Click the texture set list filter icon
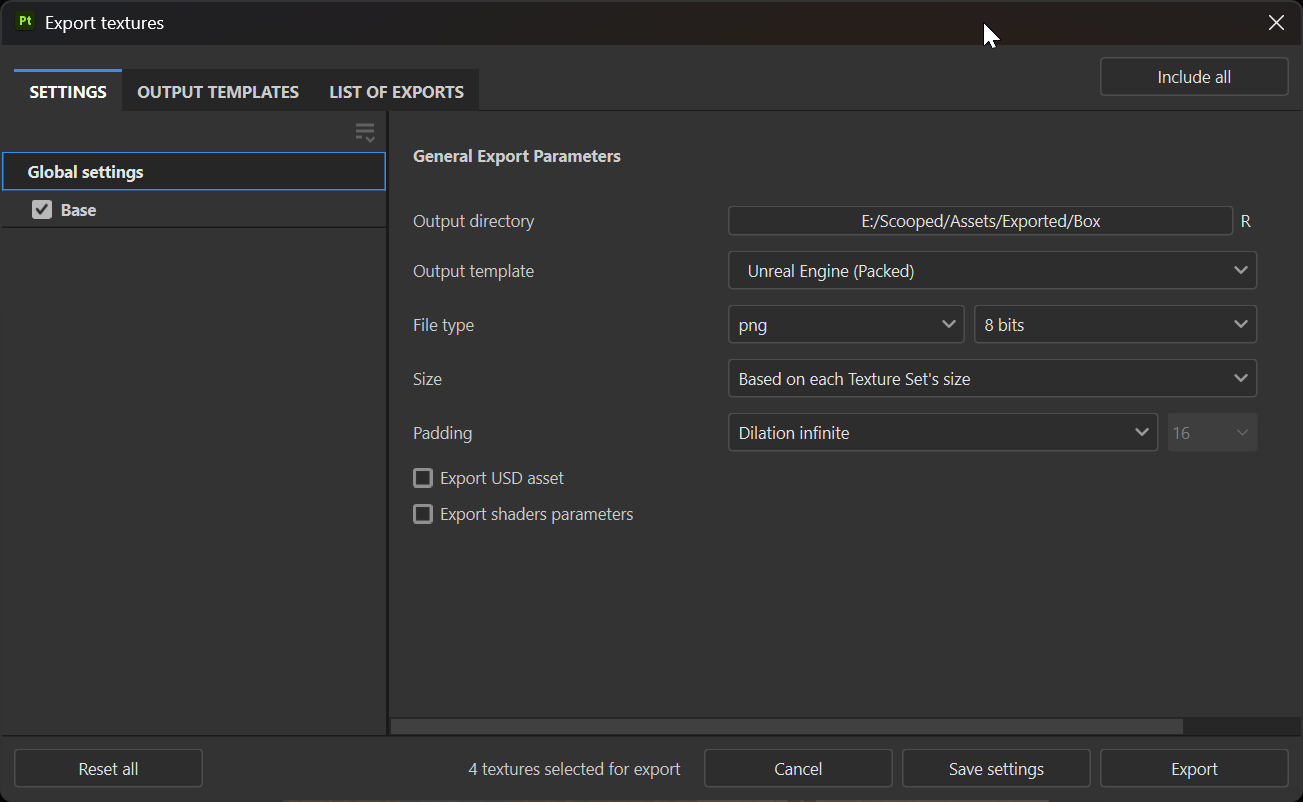Image resolution: width=1303 pixels, height=802 pixels. (365, 132)
